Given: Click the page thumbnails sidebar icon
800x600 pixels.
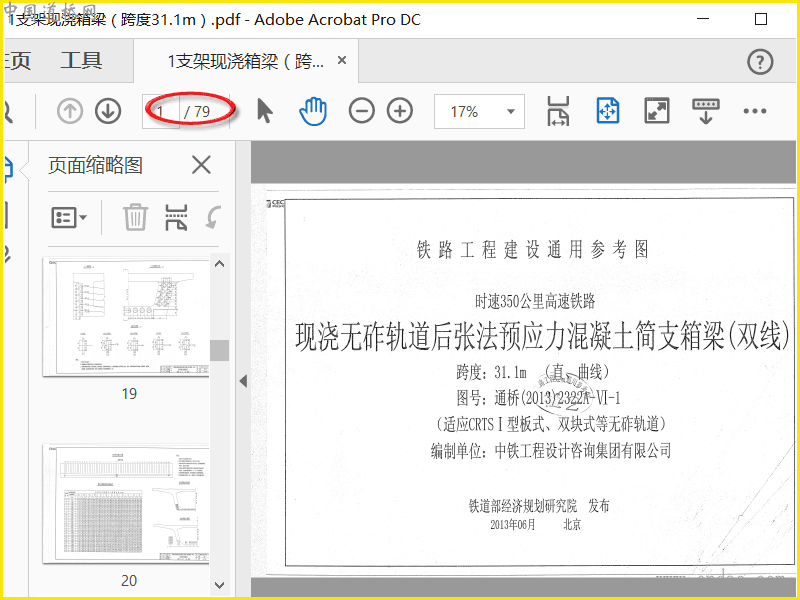Looking at the screenshot, I should (8, 170).
